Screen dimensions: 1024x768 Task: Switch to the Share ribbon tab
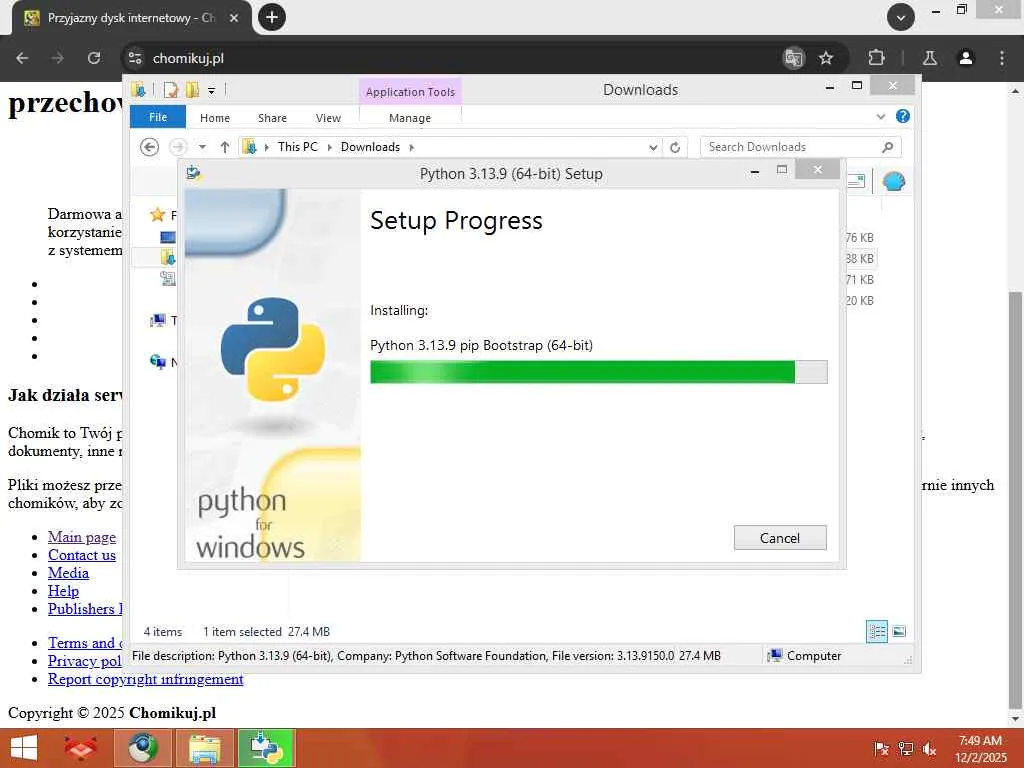pyautogui.click(x=272, y=118)
